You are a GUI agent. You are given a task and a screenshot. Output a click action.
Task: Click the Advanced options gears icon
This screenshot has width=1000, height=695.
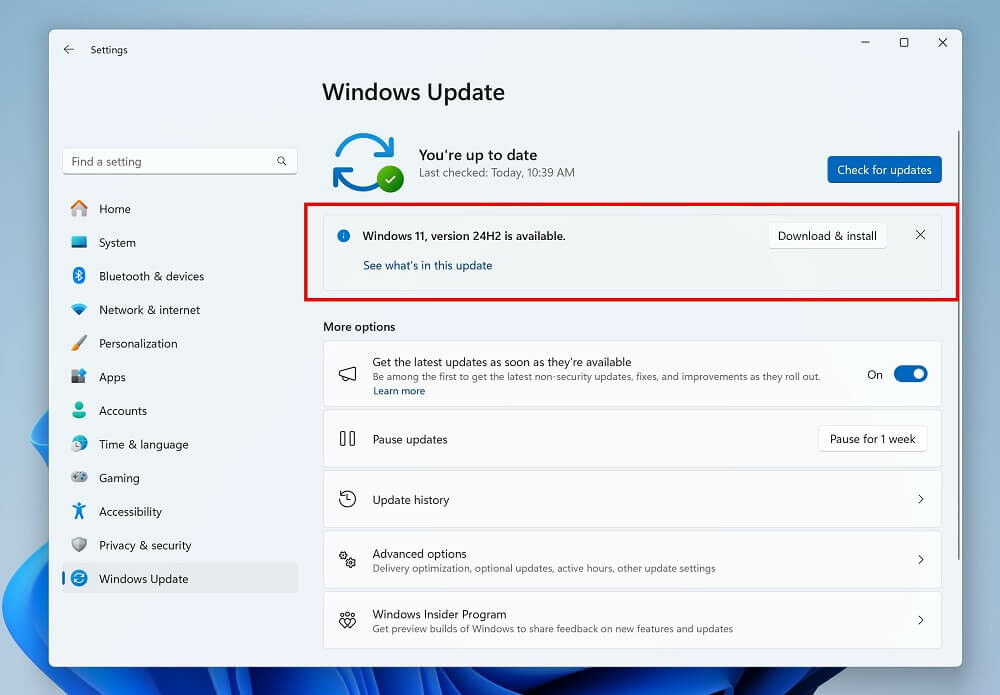tap(348, 560)
